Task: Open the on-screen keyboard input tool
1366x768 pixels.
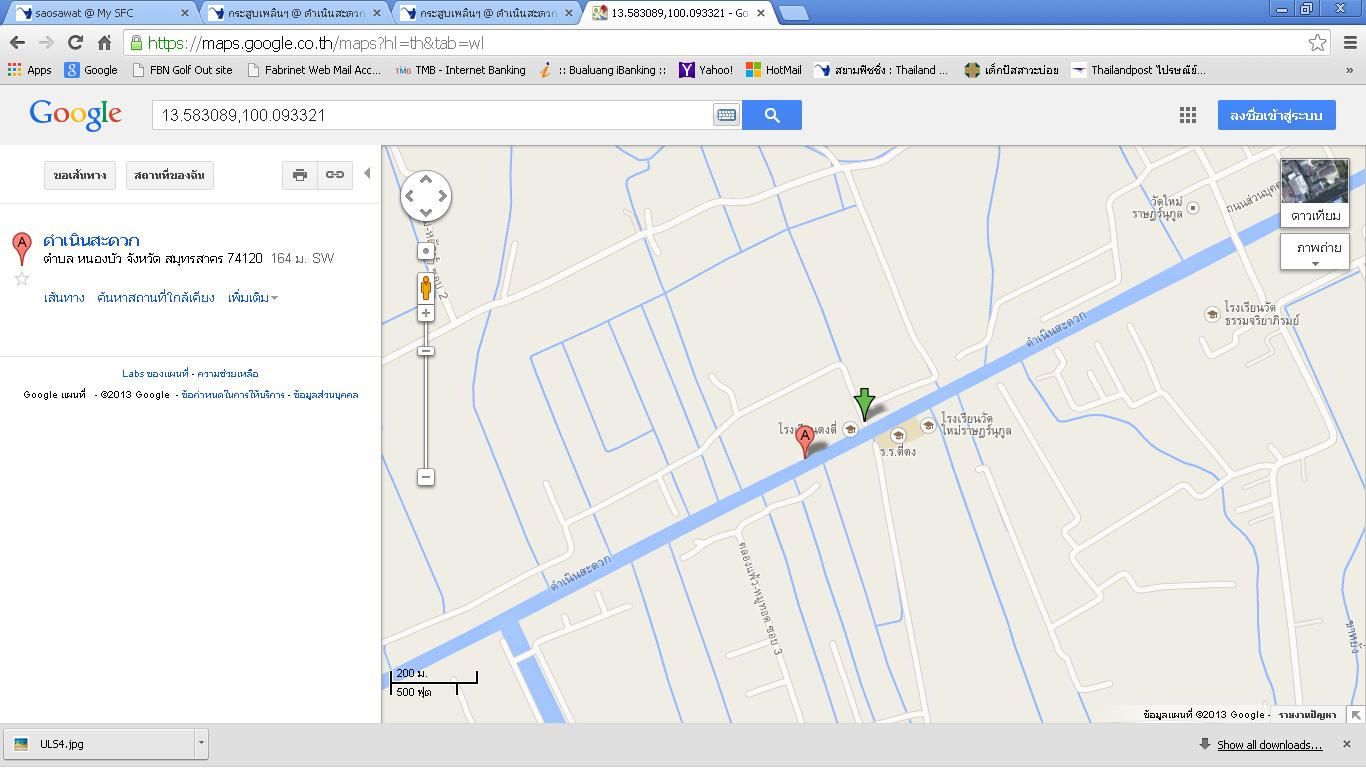Action: (726, 115)
